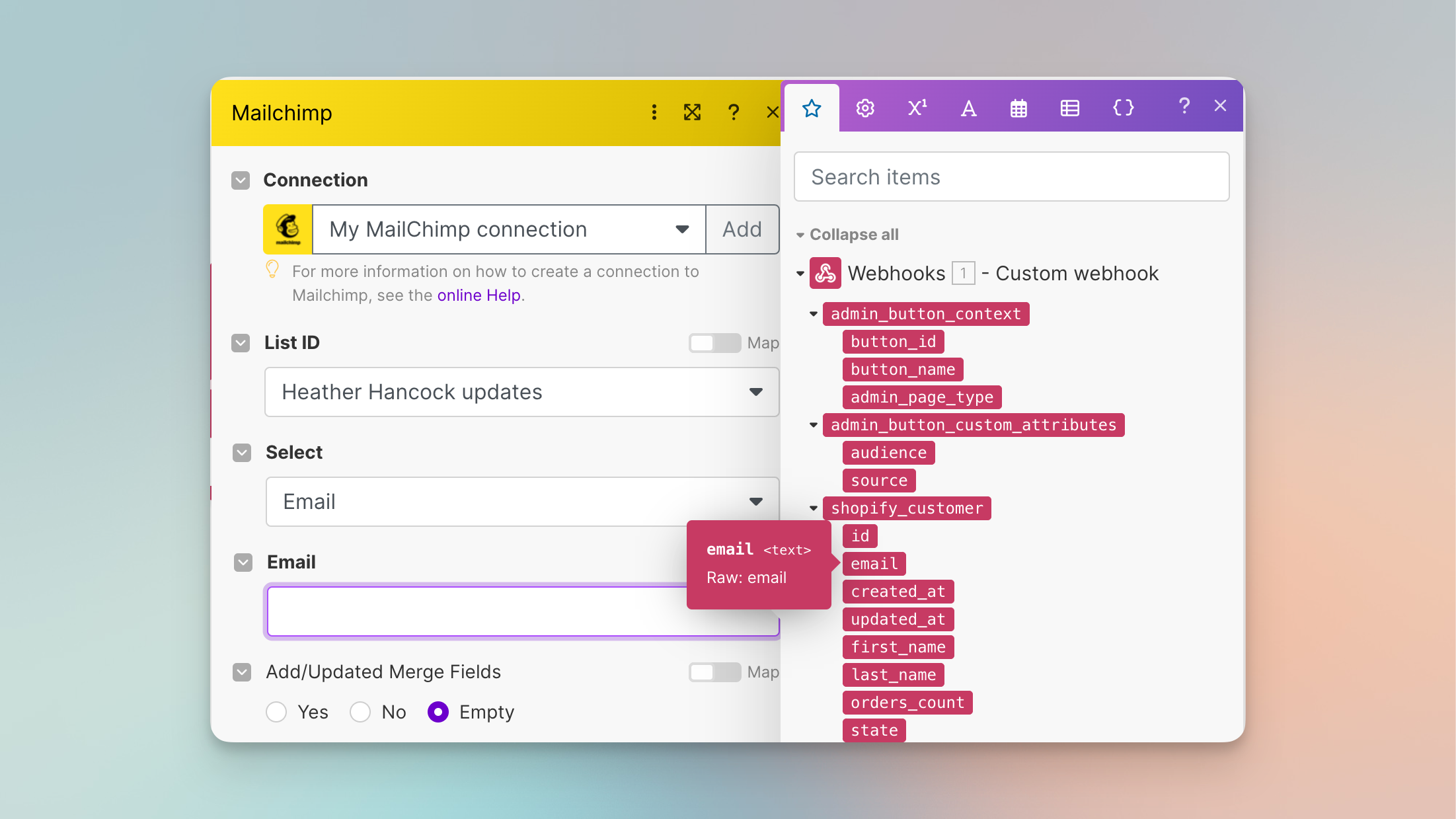Toggle the List ID section checkbox
Screen dimensions: 1456x819
[x=241, y=343]
